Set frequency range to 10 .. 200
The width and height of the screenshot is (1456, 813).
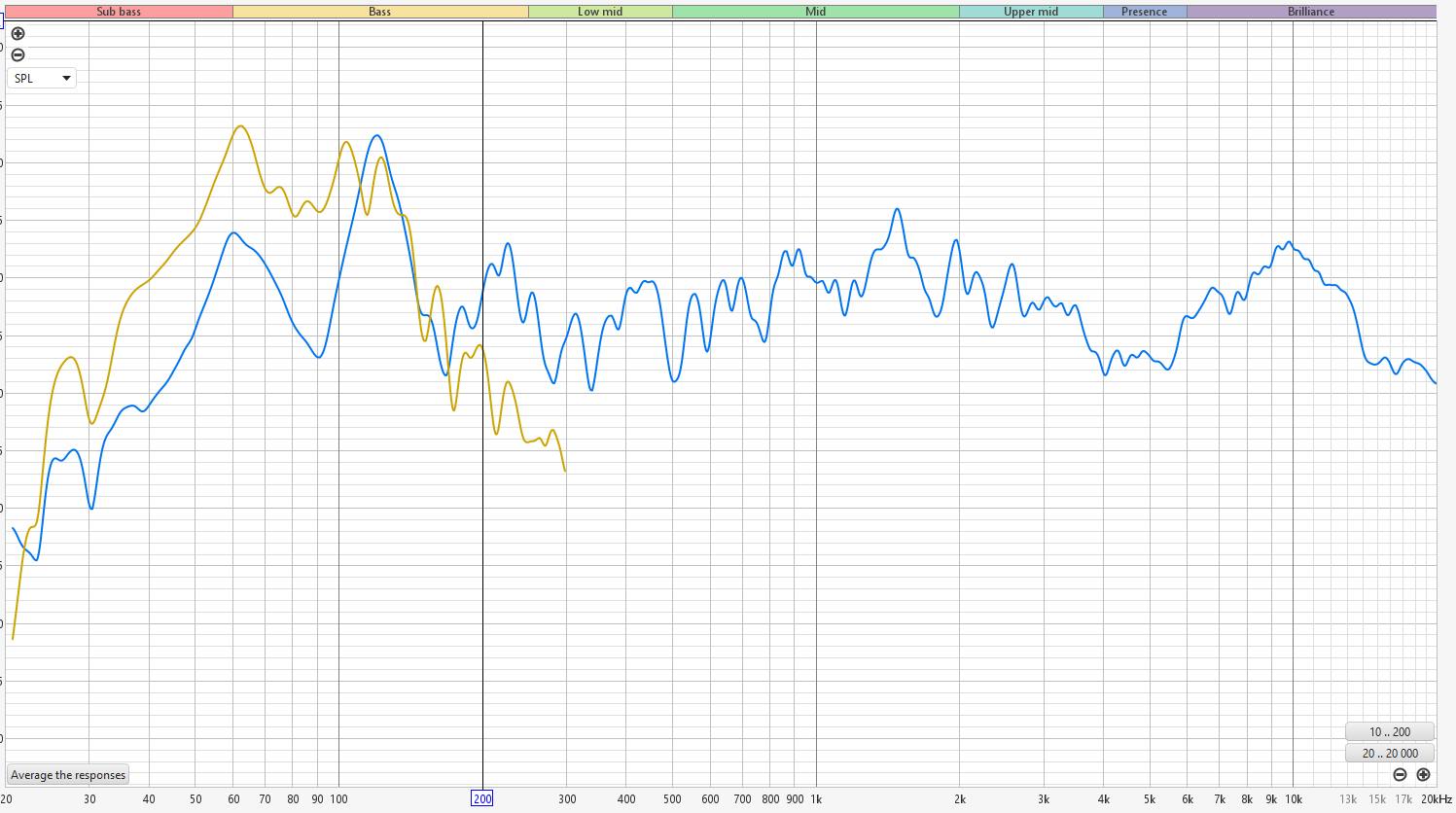(x=1389, y=732)
